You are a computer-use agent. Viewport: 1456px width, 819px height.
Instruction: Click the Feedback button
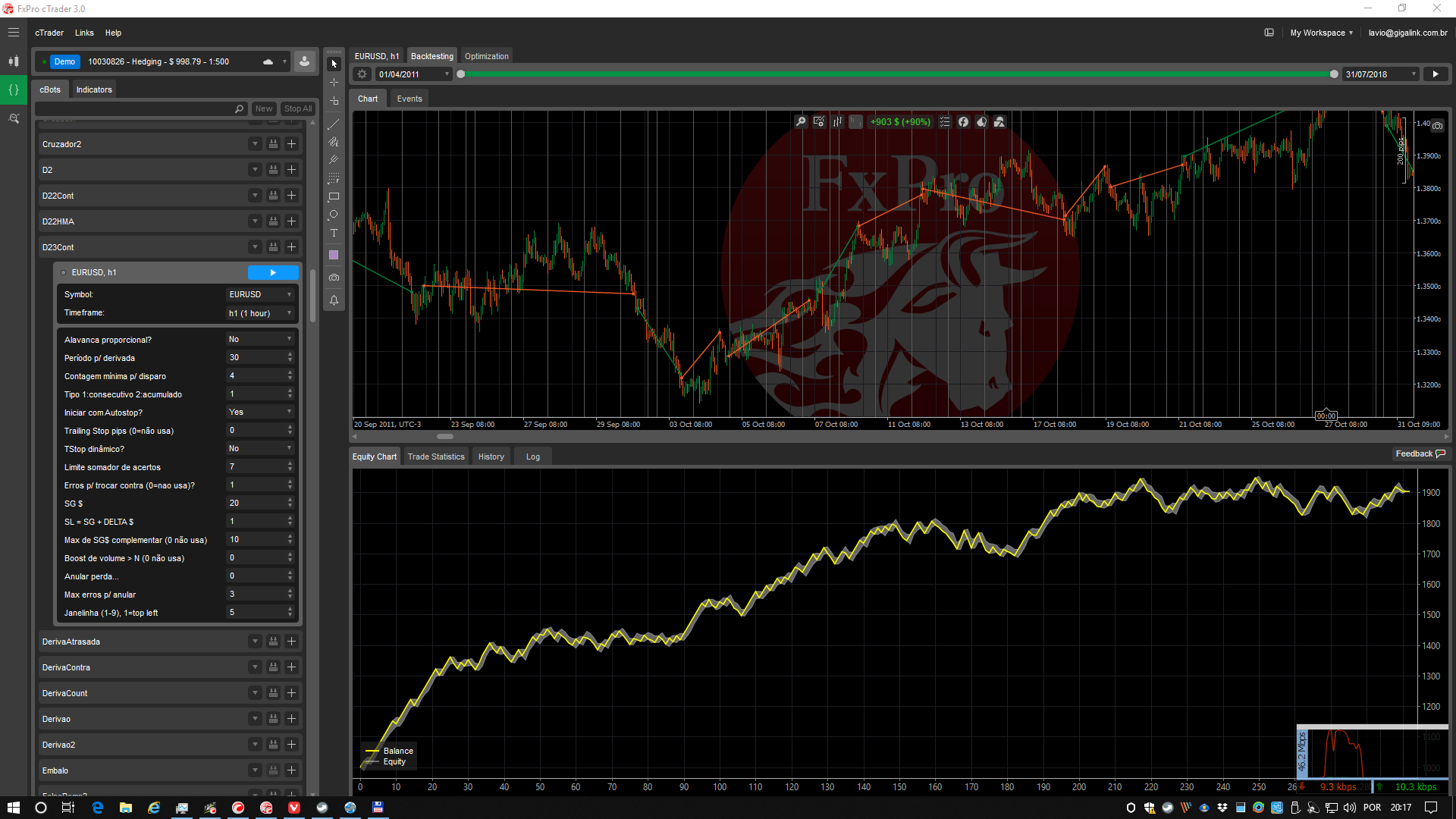[1420, 453]
